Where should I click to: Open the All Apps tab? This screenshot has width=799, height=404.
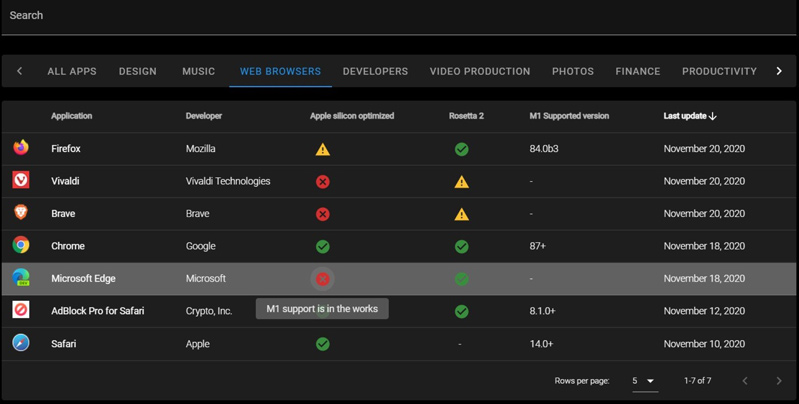tap(72, 71)
